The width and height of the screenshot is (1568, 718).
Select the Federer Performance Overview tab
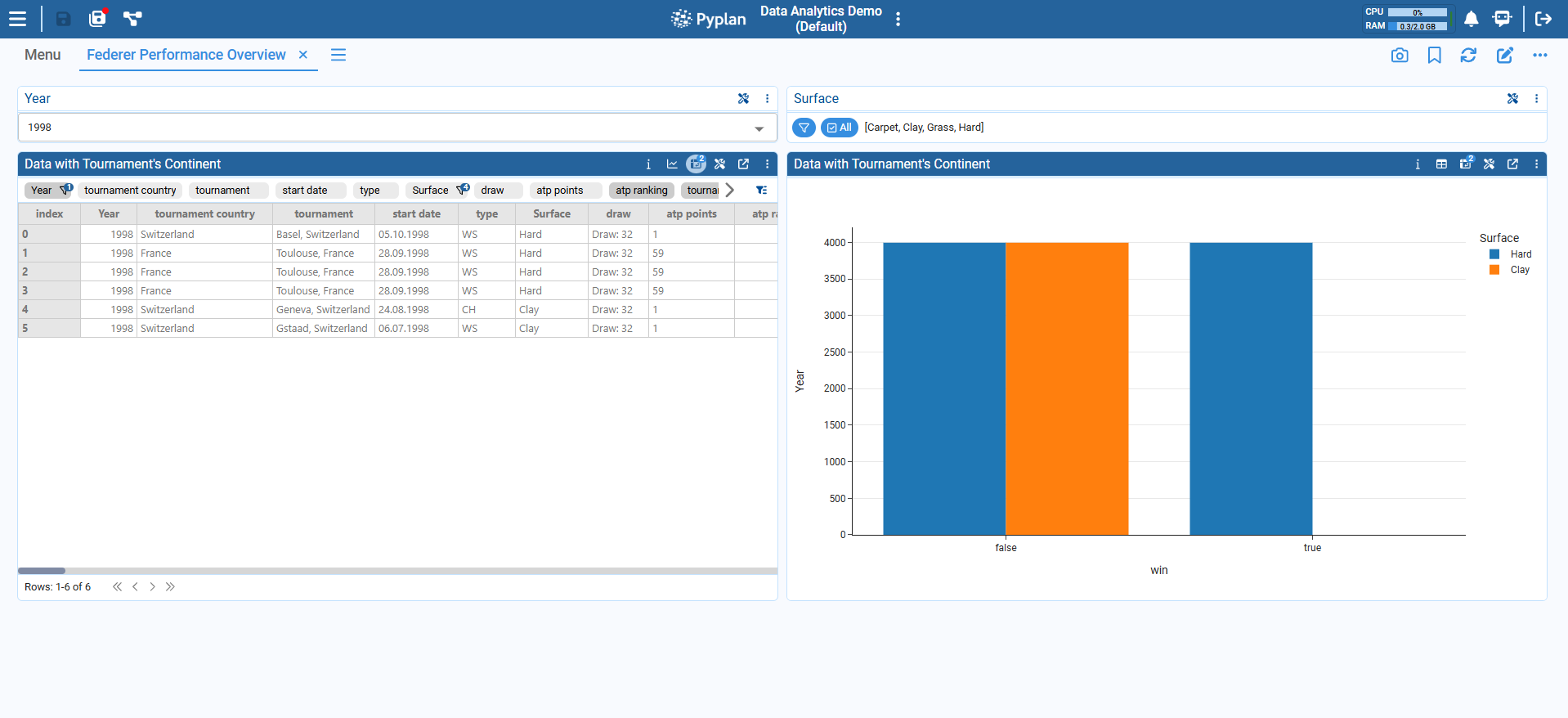click(186, 55)
